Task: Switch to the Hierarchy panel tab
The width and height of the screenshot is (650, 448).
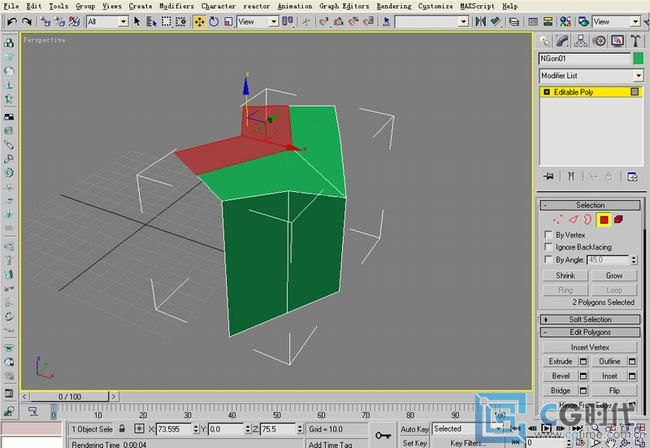Action: 581,41
